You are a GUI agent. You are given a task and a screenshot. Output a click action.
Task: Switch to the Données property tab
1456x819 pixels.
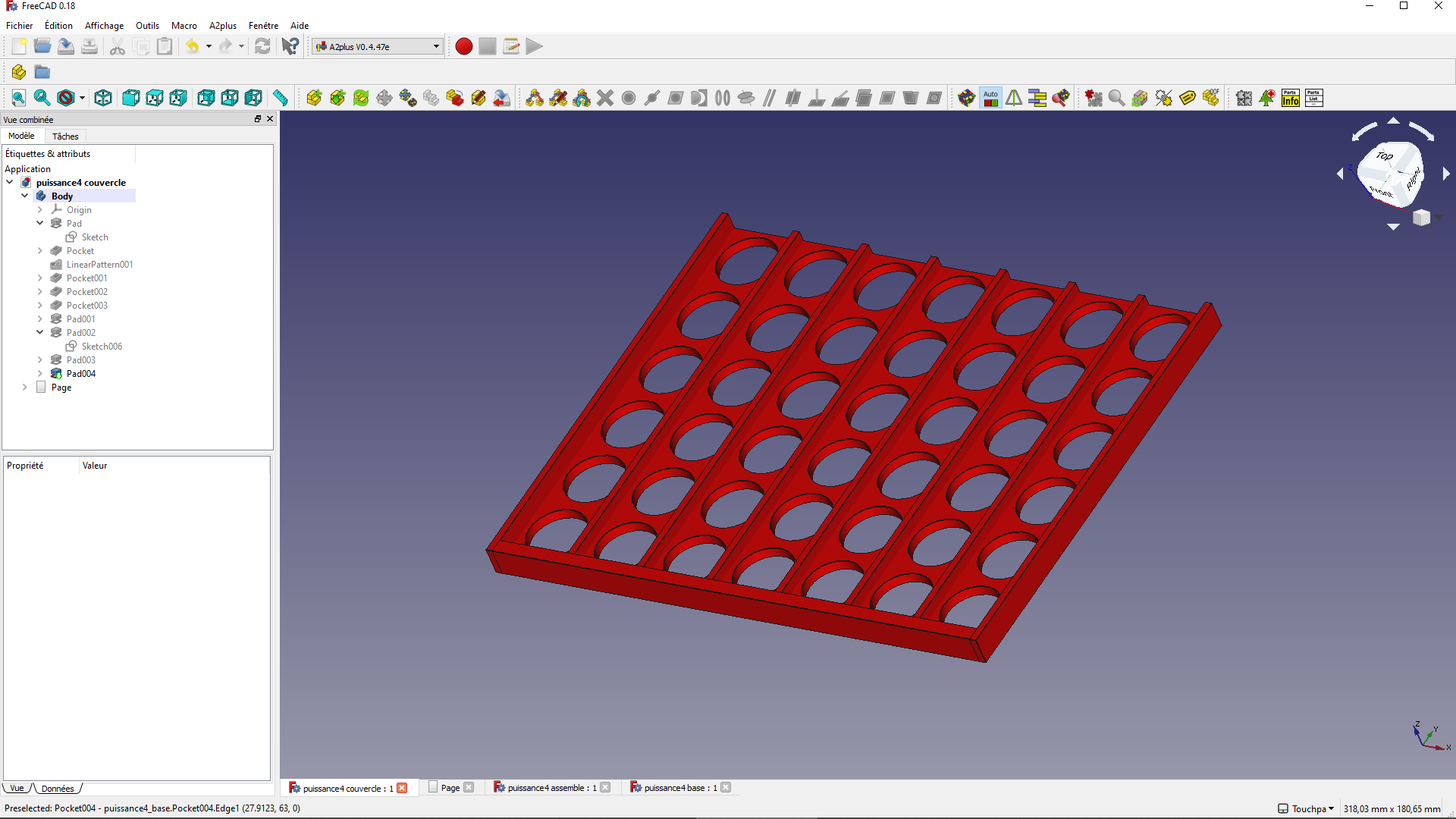[x=58, y=789]
